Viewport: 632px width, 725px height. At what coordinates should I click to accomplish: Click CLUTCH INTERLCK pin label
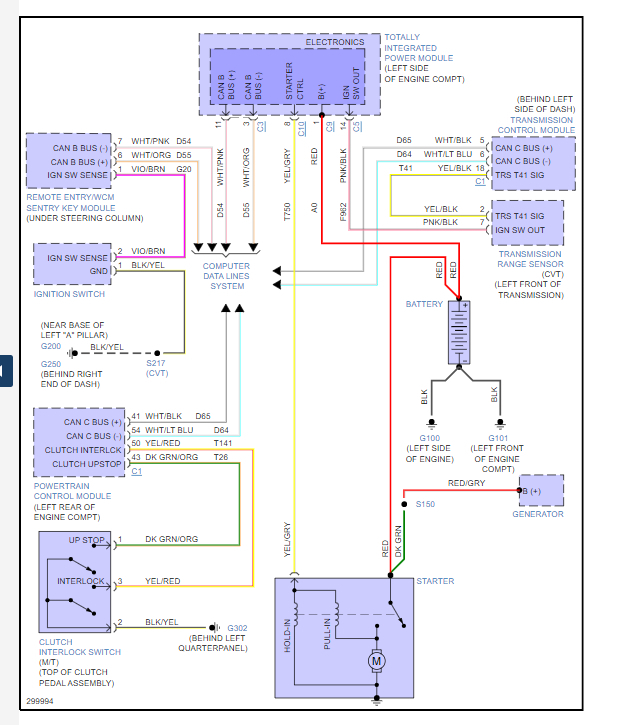click(83, 450)
